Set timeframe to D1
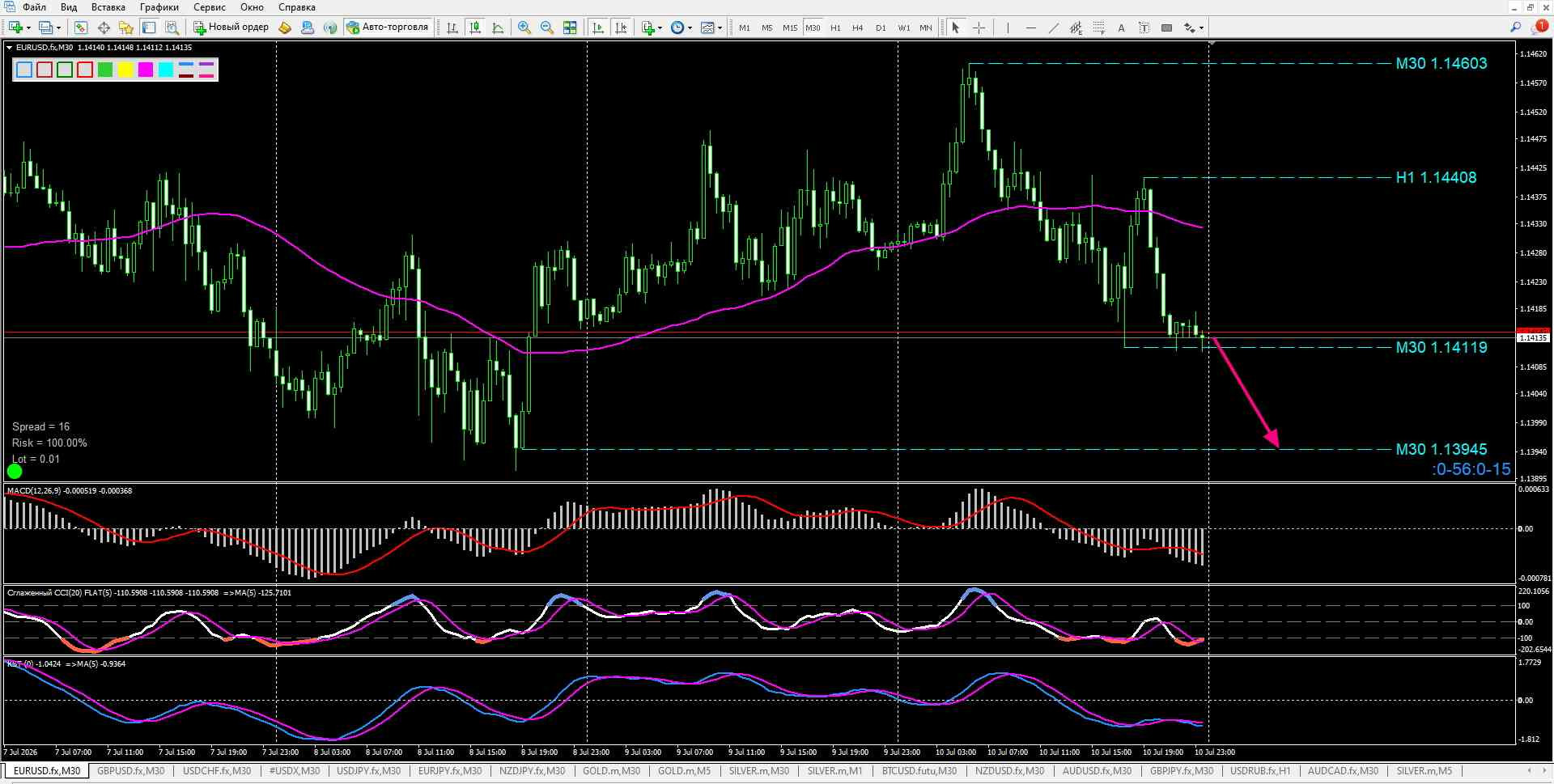The width and height of the screenshot is (1554, 784). (x=881, y=28)
